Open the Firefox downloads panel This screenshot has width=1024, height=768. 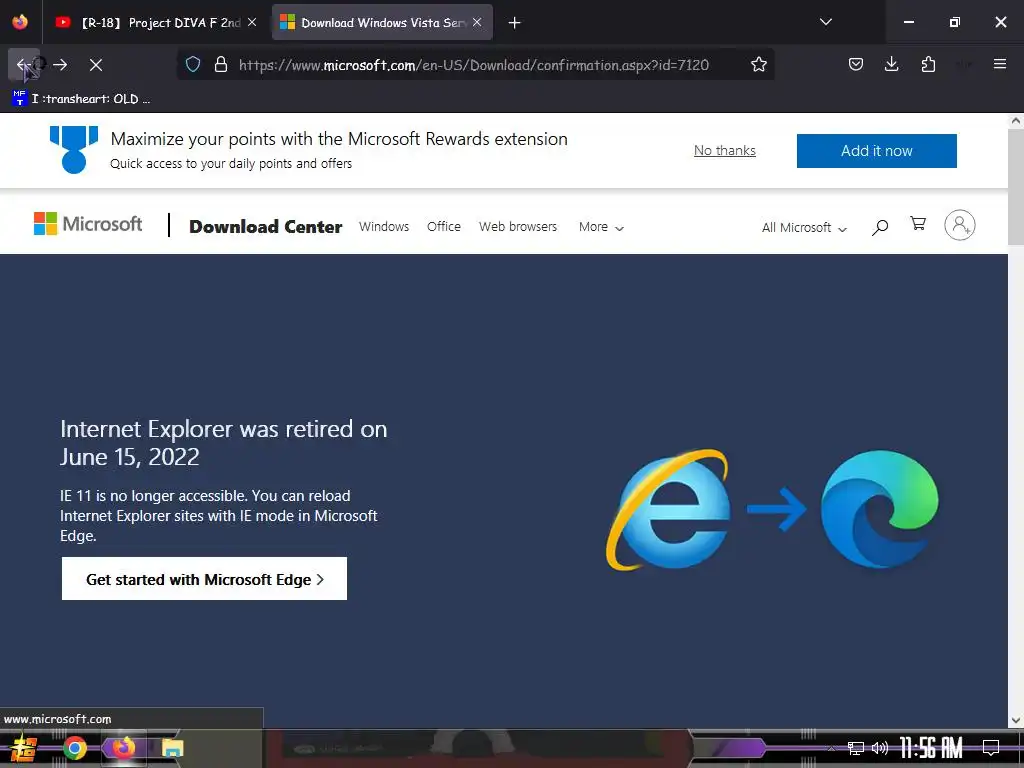891,64
